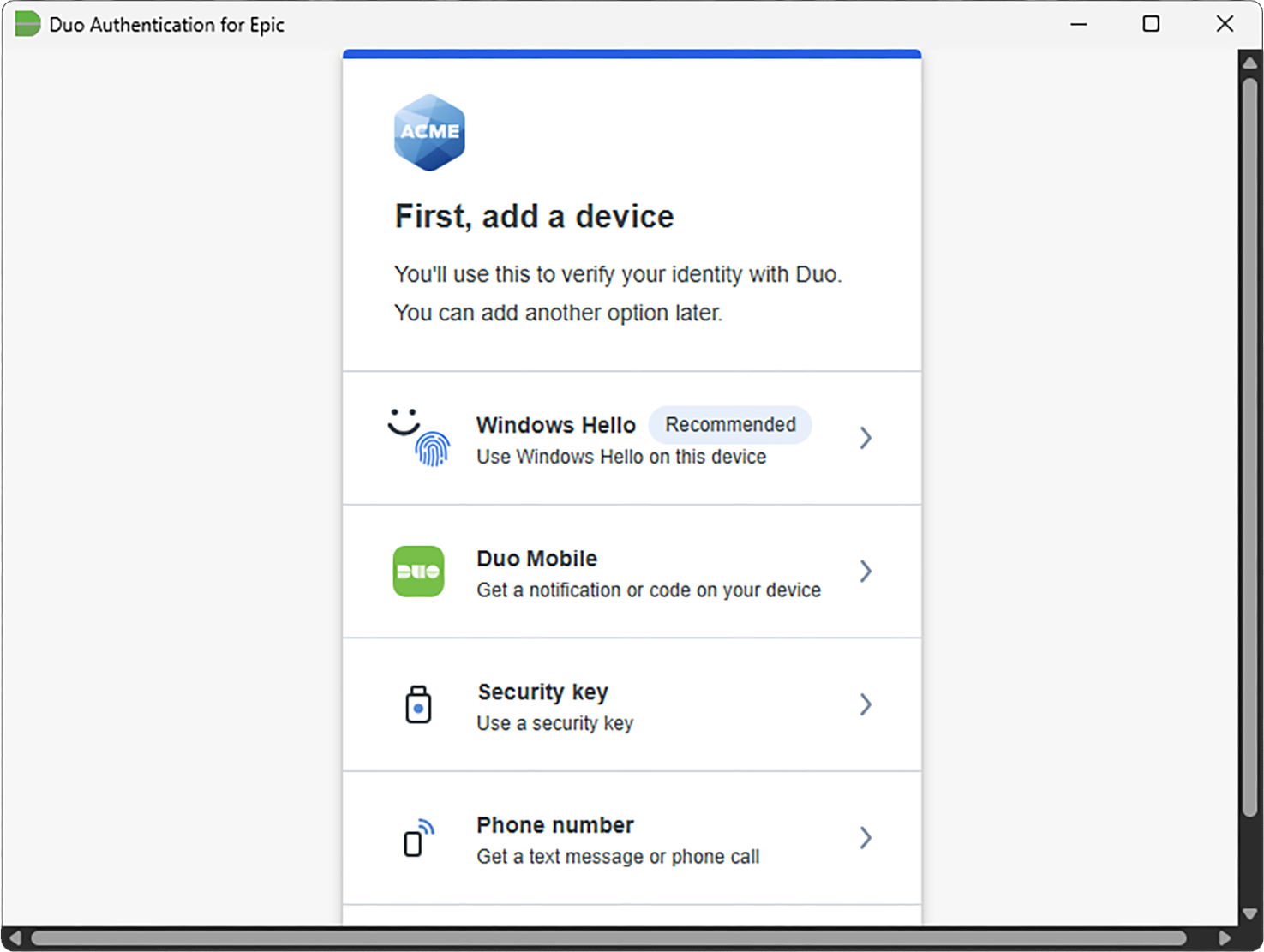Expand the Security key option via its chevron

coord(866,704)
